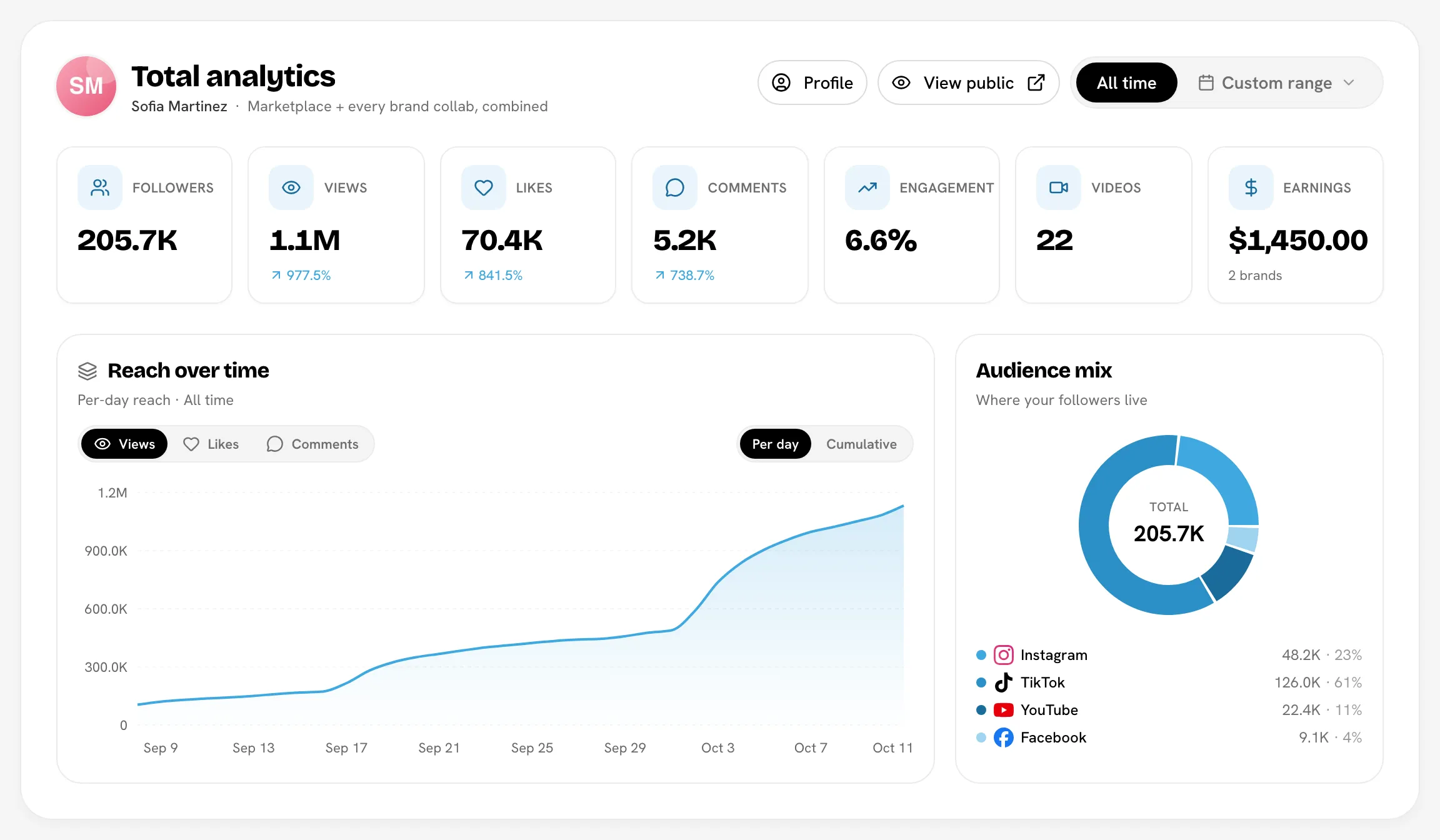Click the 6.6% engagement value
This screenshot has width=1440, height=840.
[x=881, y=241]
